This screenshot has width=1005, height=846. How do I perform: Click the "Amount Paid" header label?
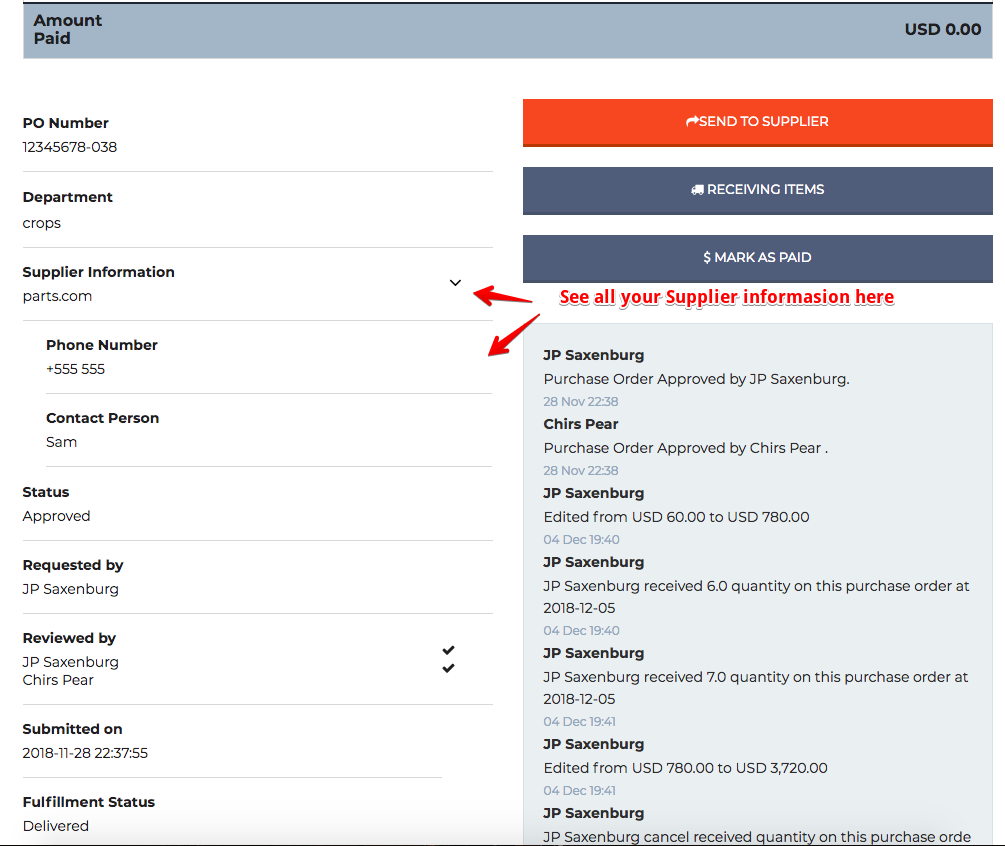[67, 29]
